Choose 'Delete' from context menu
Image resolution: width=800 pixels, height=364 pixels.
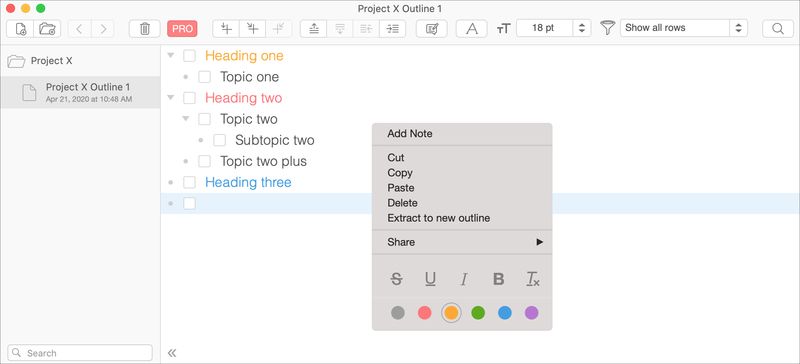click(x=462, y=203)
